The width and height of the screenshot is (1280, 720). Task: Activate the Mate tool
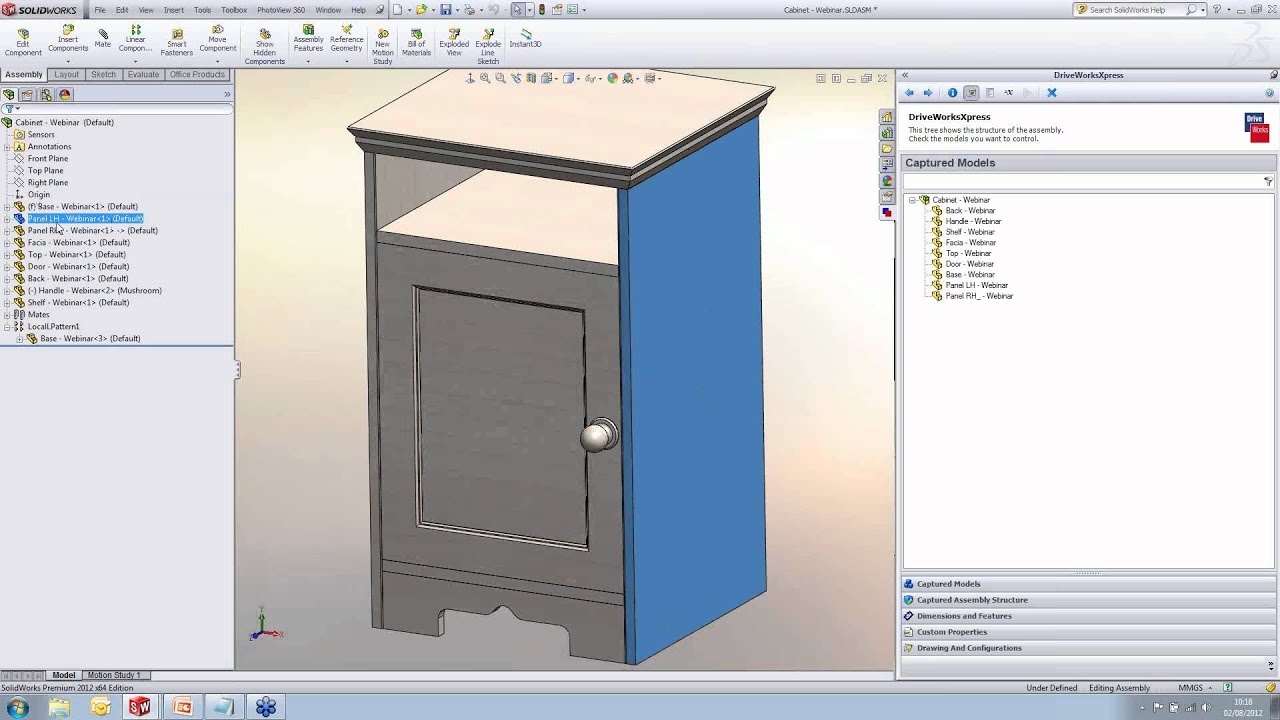[103, 38]
